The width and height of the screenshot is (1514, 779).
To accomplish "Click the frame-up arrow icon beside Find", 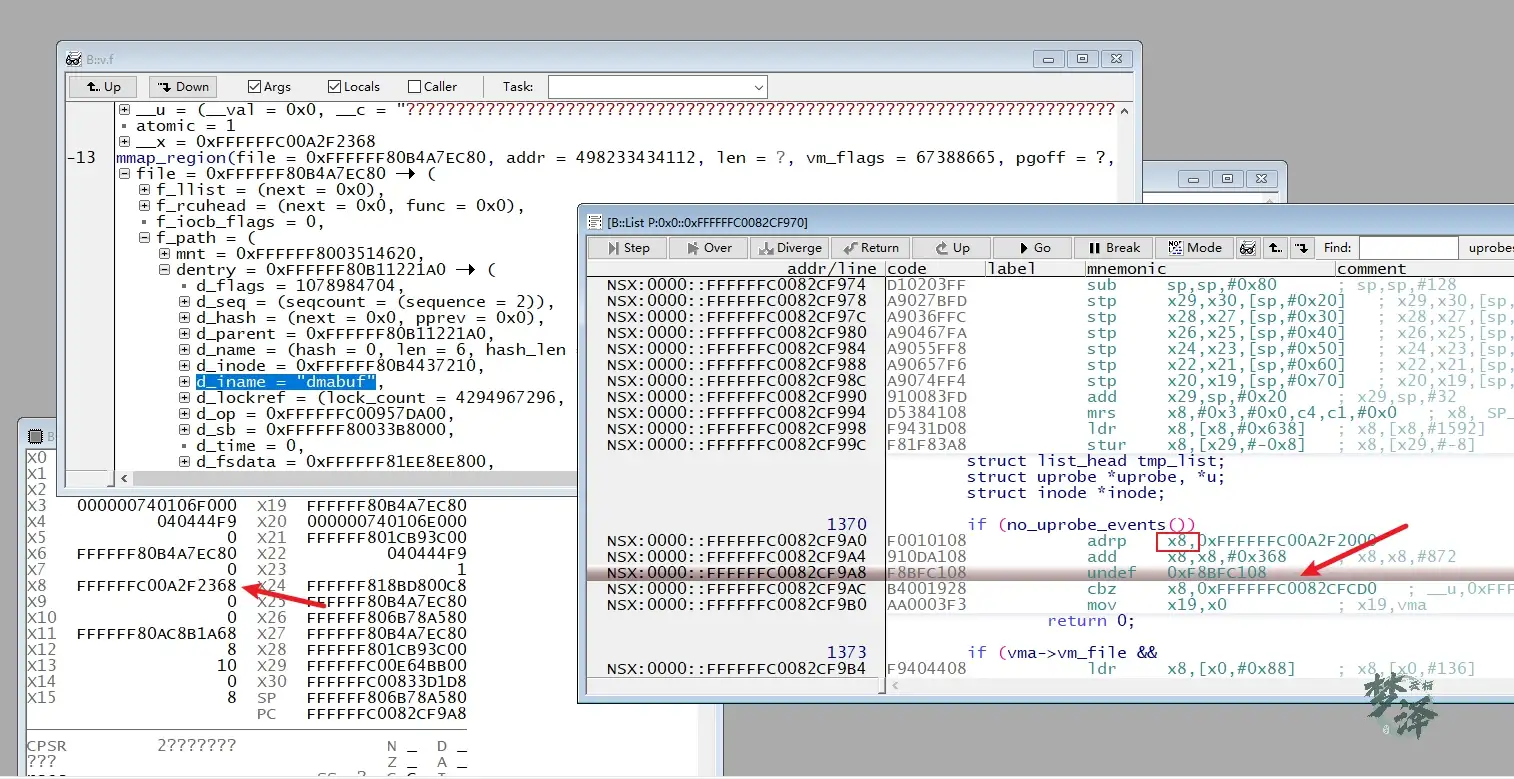I will click(1275, 248).
